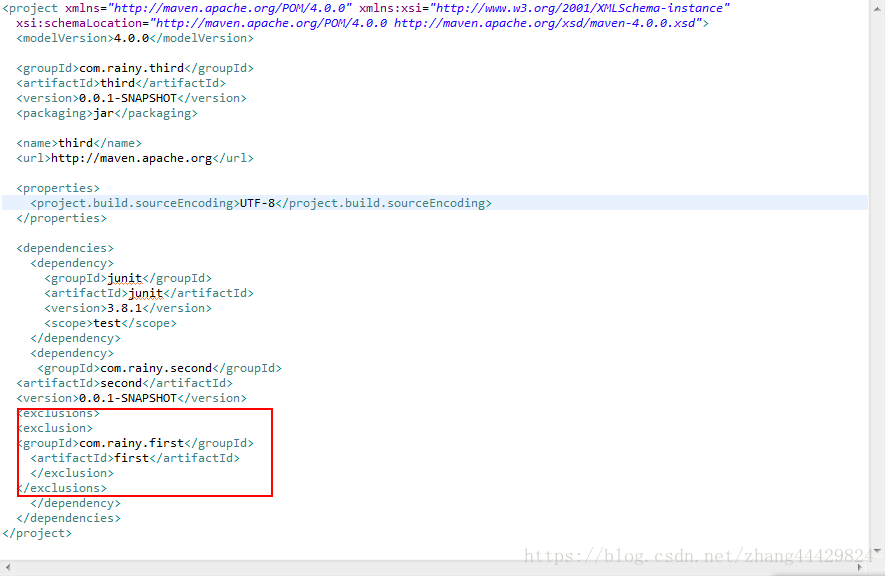Click the scope value test

click(x=107, y=323)
